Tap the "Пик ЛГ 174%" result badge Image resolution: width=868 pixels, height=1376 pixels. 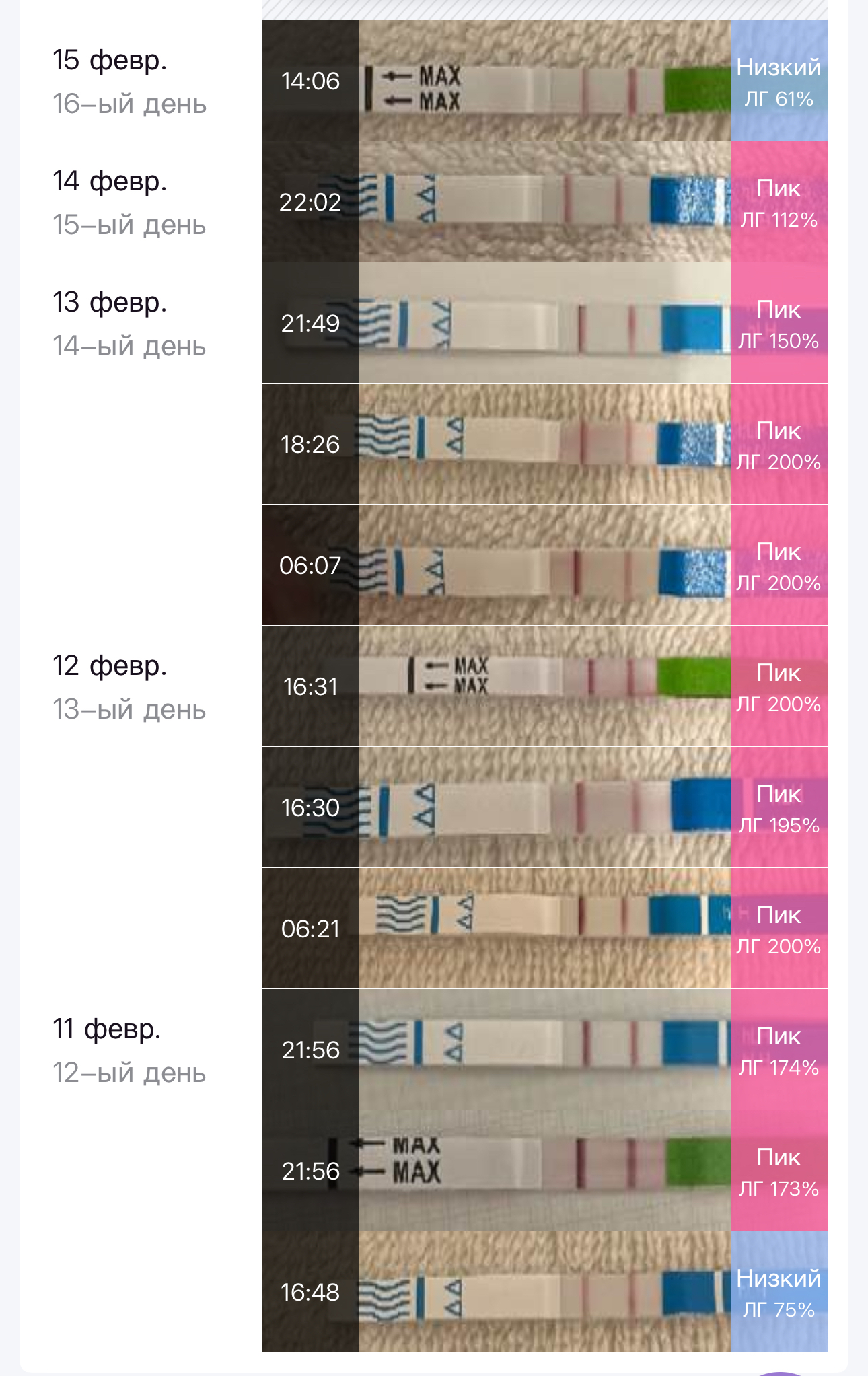pyautogui.click(x=779, y=1050)
